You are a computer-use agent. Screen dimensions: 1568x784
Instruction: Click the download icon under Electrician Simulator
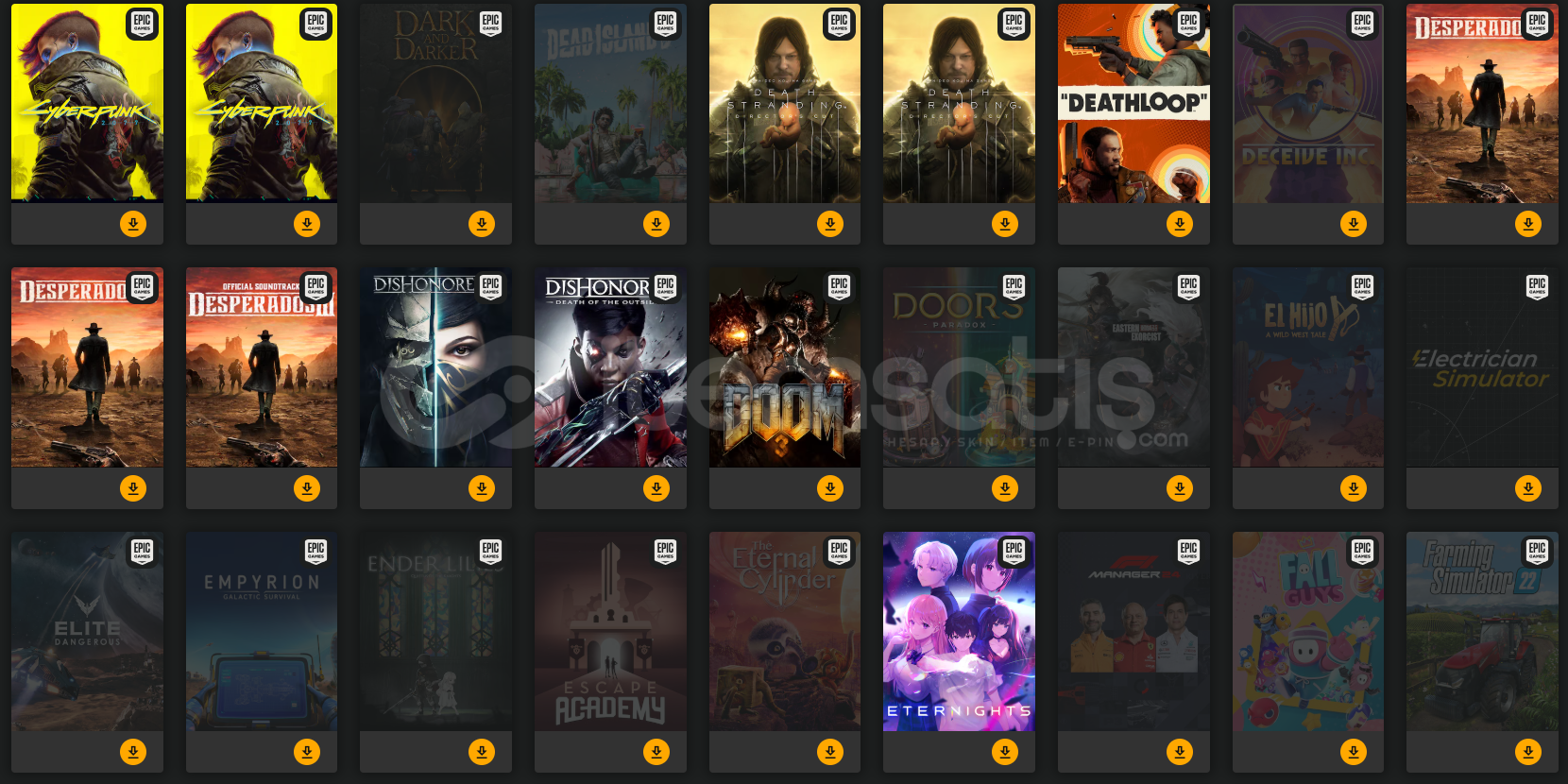point(1528,488)
